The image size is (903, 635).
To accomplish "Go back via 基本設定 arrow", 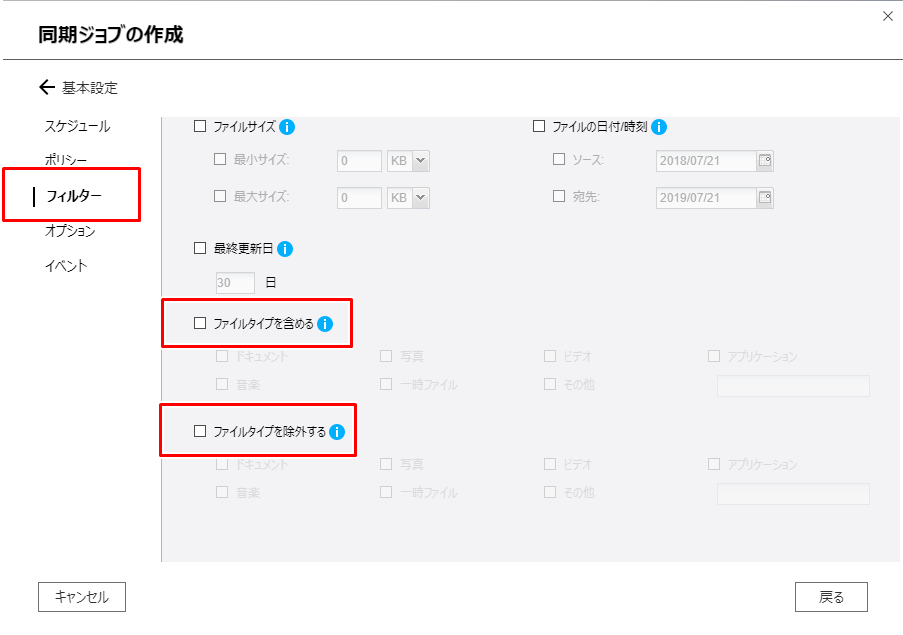I will [x=47, y=88].
